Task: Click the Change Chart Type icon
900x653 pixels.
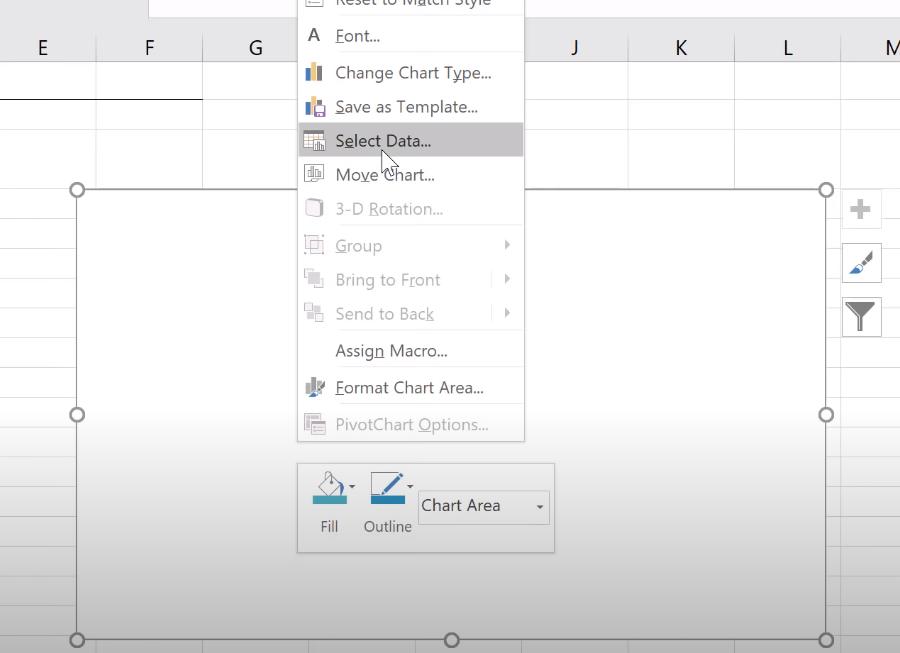Action: click(x=314, y=73)
